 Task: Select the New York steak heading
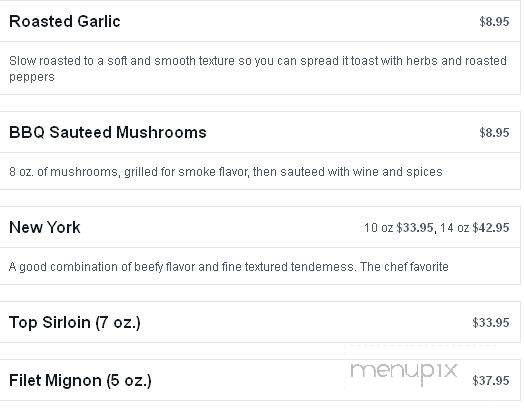coord(44,228)
